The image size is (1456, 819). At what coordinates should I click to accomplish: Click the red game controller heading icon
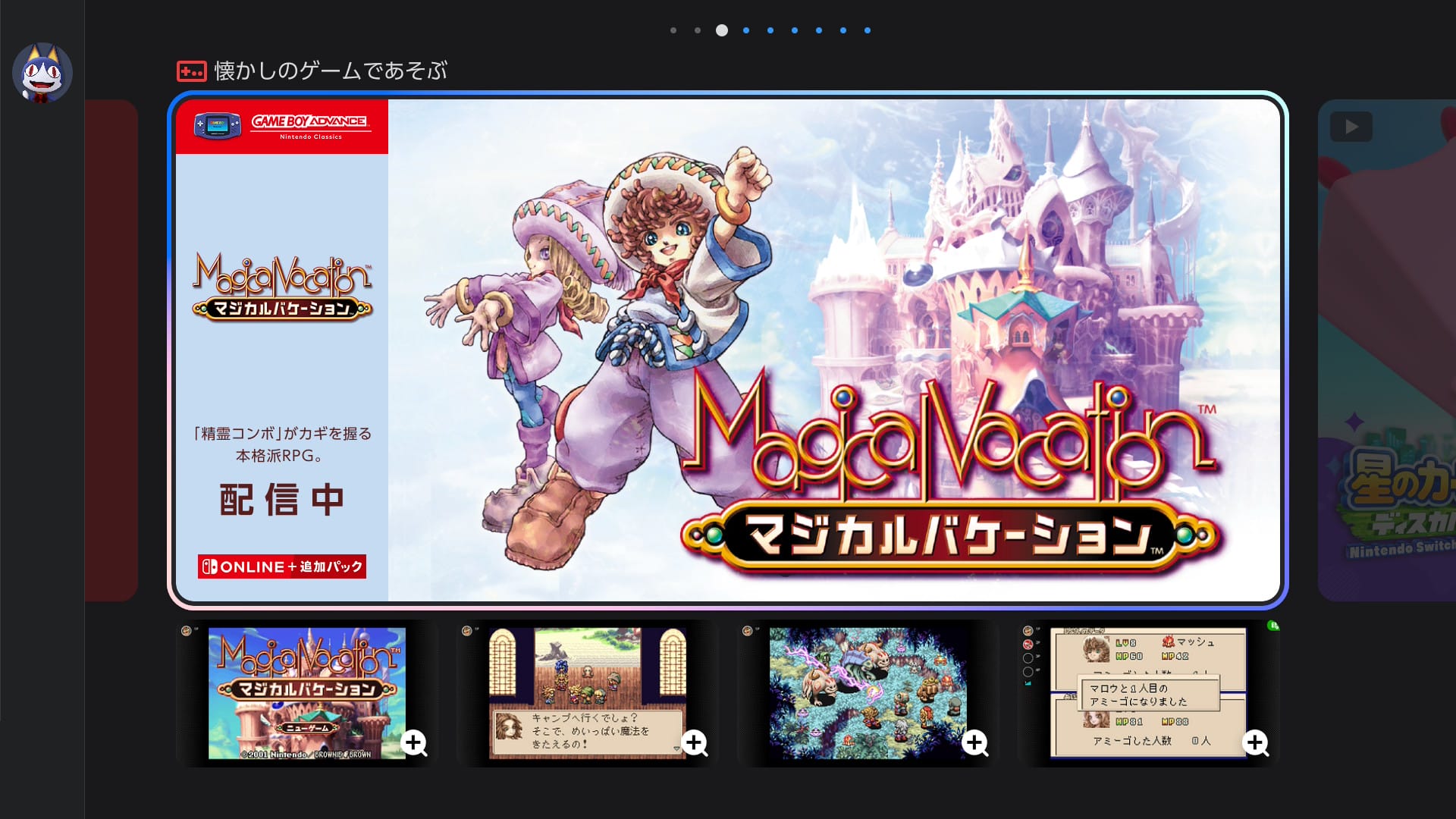(x=191, y=71)
